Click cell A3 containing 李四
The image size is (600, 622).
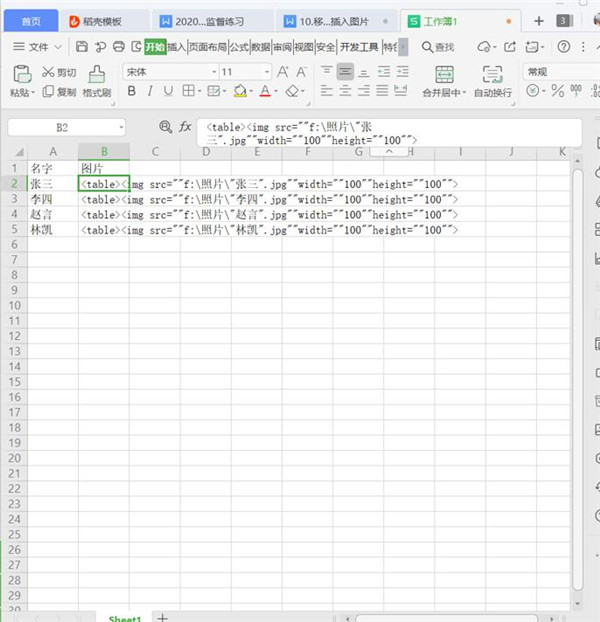coord(53,199)
